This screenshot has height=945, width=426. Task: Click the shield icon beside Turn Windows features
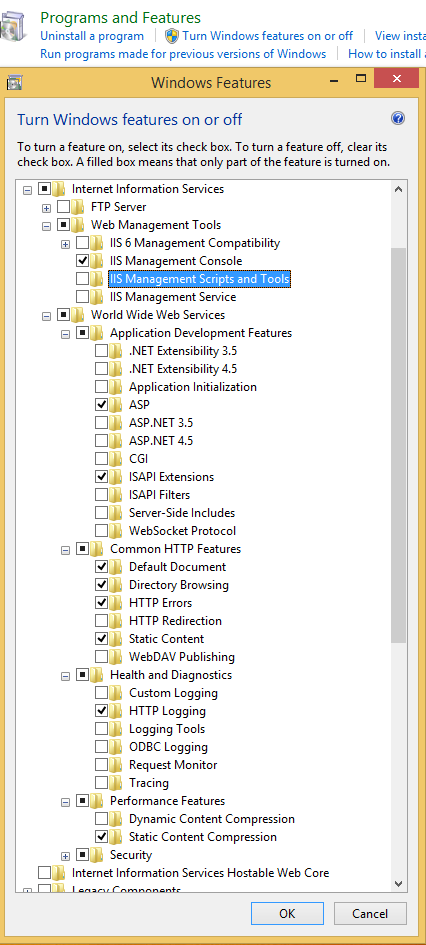click(x=172, y=36)
